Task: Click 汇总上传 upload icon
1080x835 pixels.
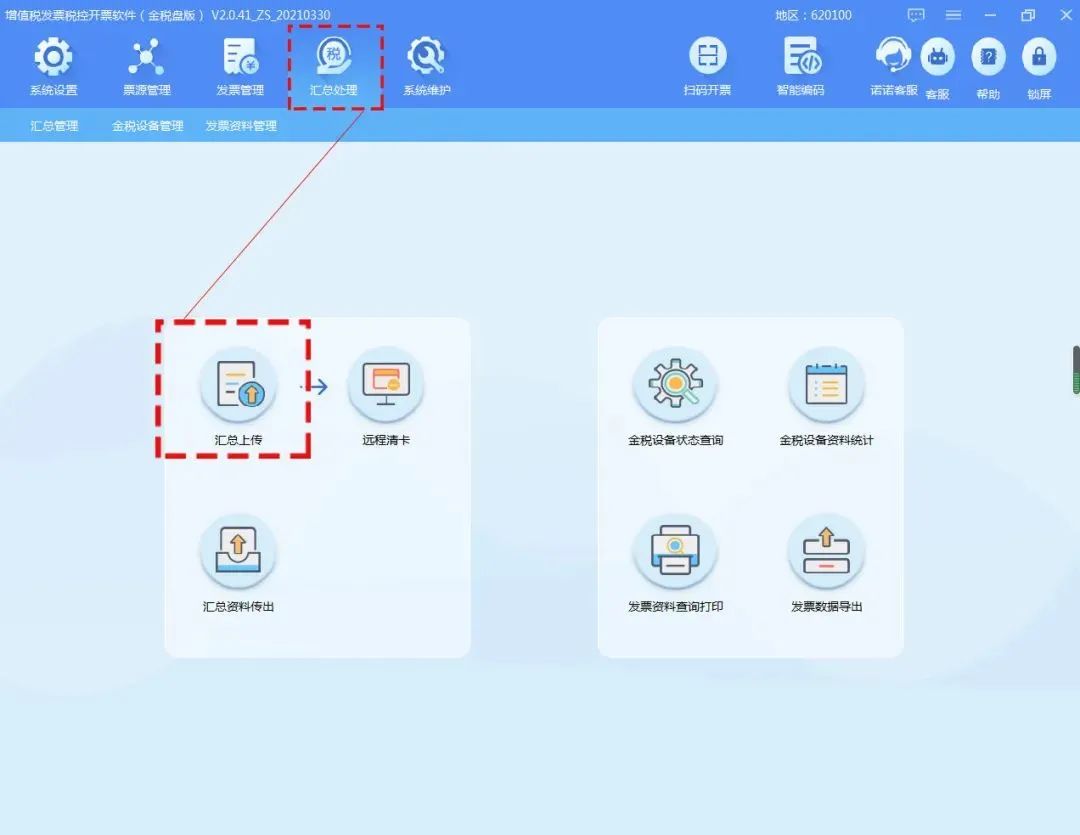Action: (238, 384)
